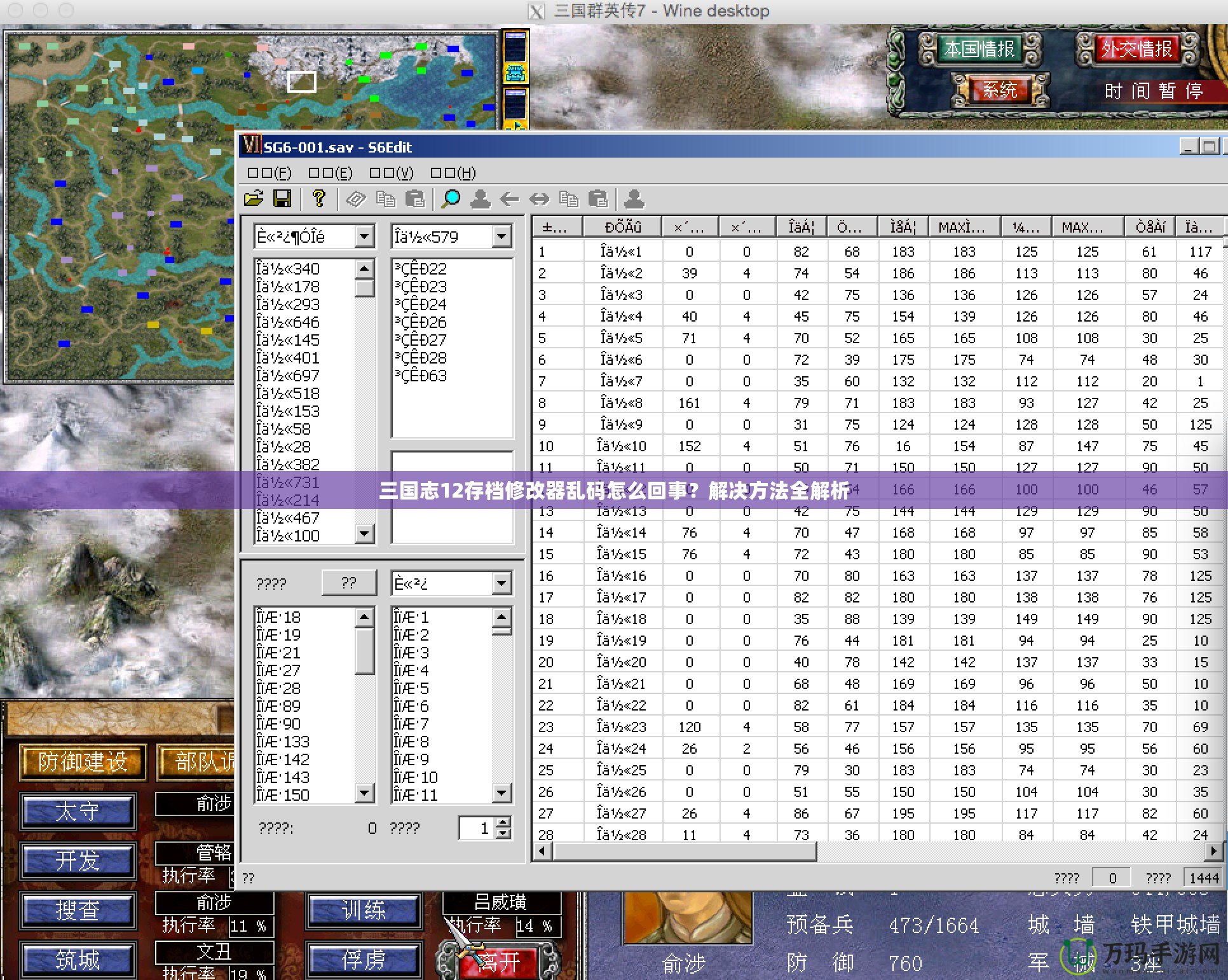Click the left arrow of the table's horizontal scrollbar

(542, 850)
